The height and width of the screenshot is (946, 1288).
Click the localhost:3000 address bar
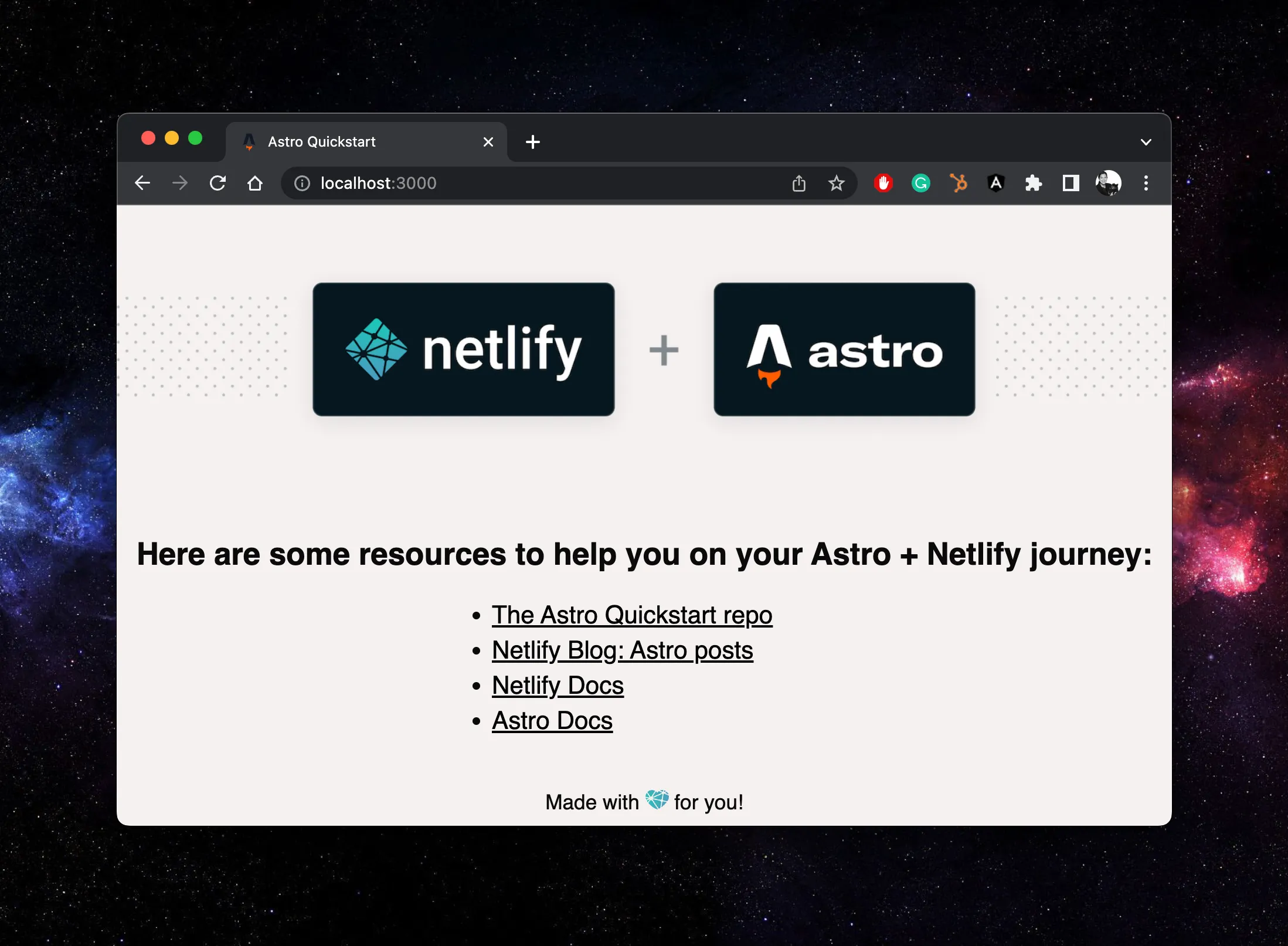(528, 183)
